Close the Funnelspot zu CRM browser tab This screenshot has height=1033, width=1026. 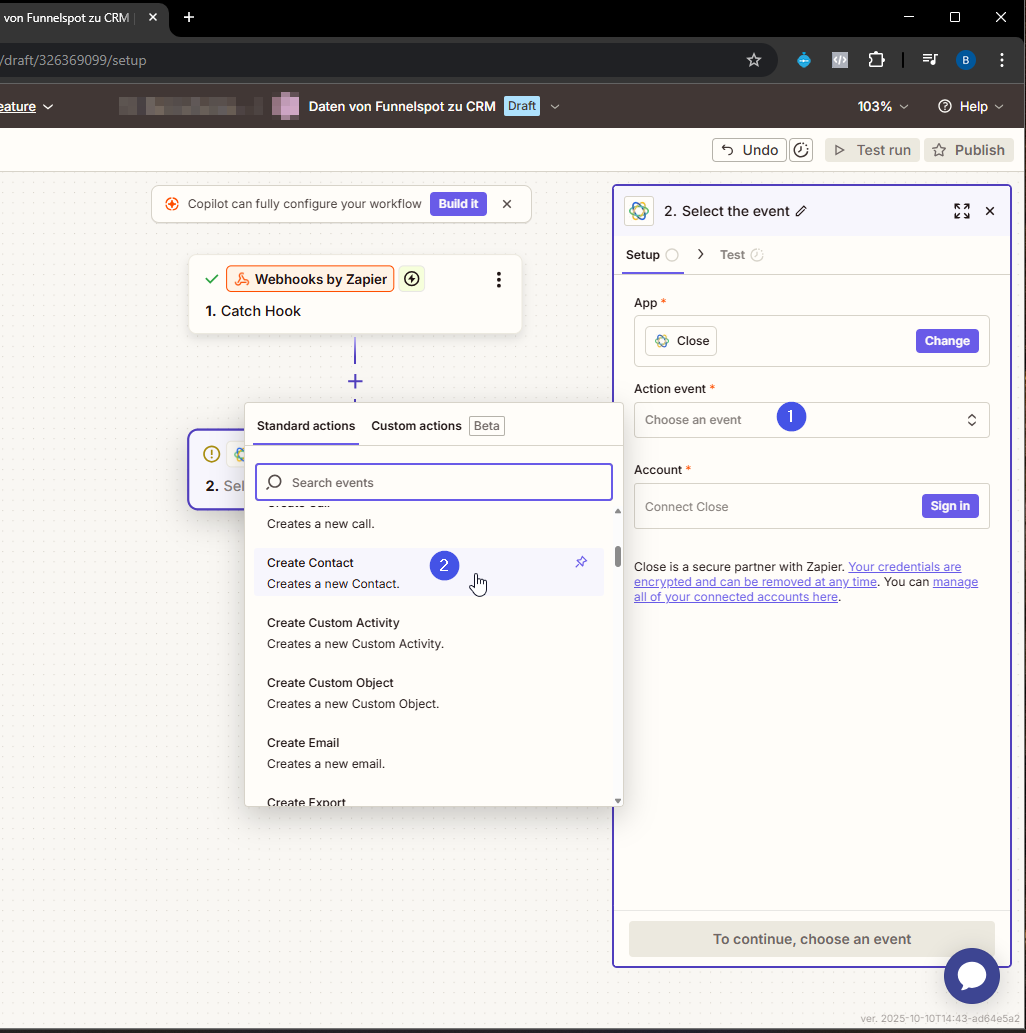(x=153, y=17)
